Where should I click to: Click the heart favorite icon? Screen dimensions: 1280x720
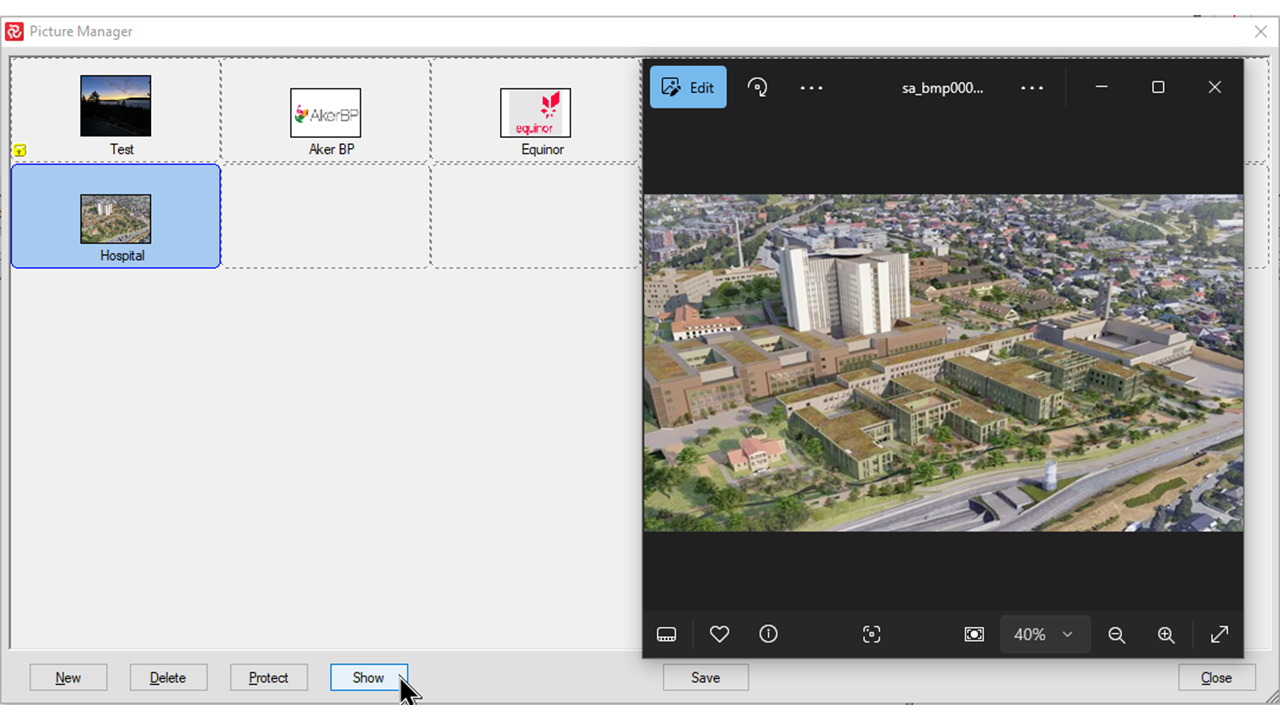pos(719,634)
